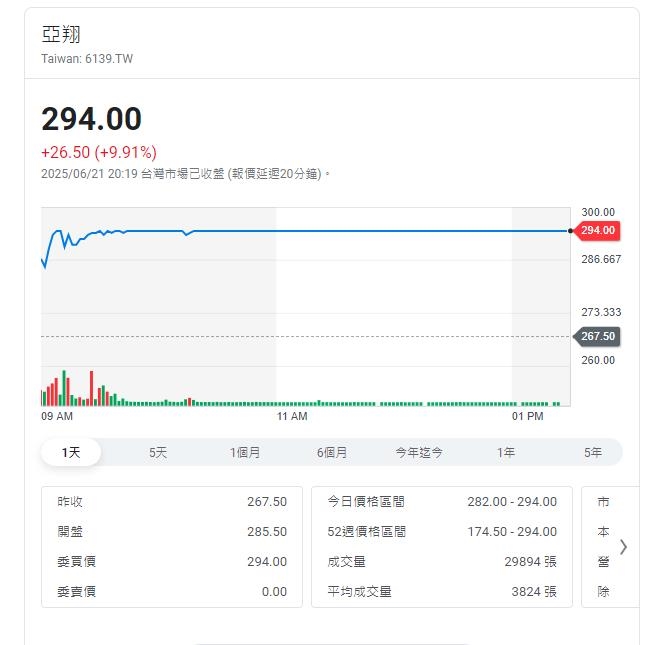
Task: Click the 昨收 value 267.50 row
Action: [x=171, y=502]
